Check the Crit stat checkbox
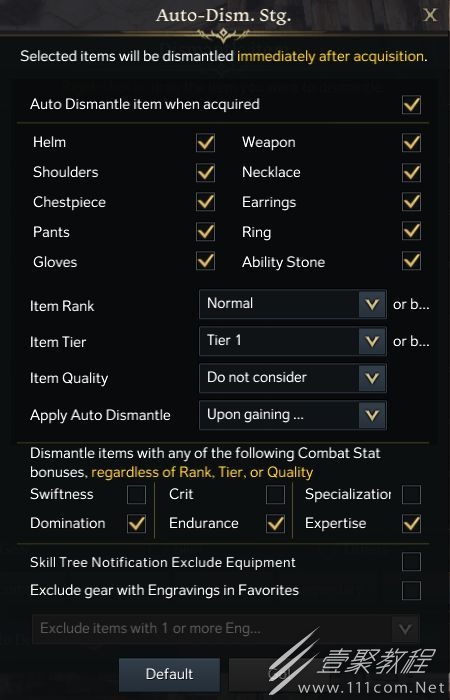 tap(275, 495)
